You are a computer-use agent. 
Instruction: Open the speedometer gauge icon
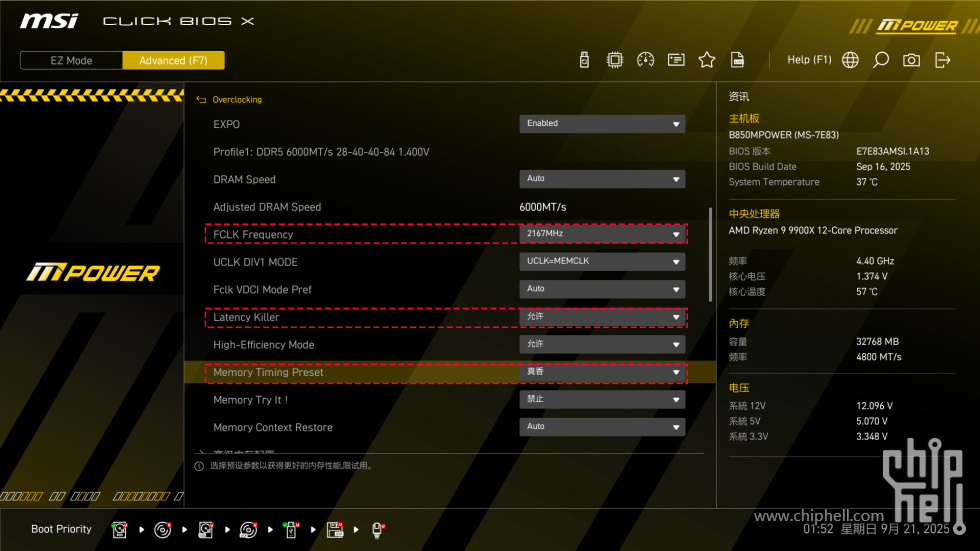(x=645, y=60)
